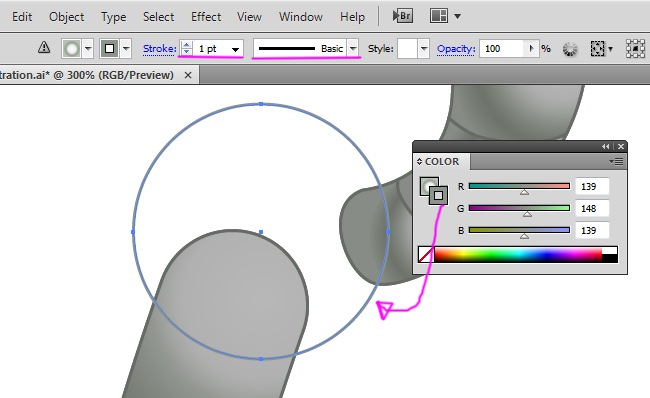
Task: Open the Select Similar Objects dropdown arrow
Action: tap(610, 49)
